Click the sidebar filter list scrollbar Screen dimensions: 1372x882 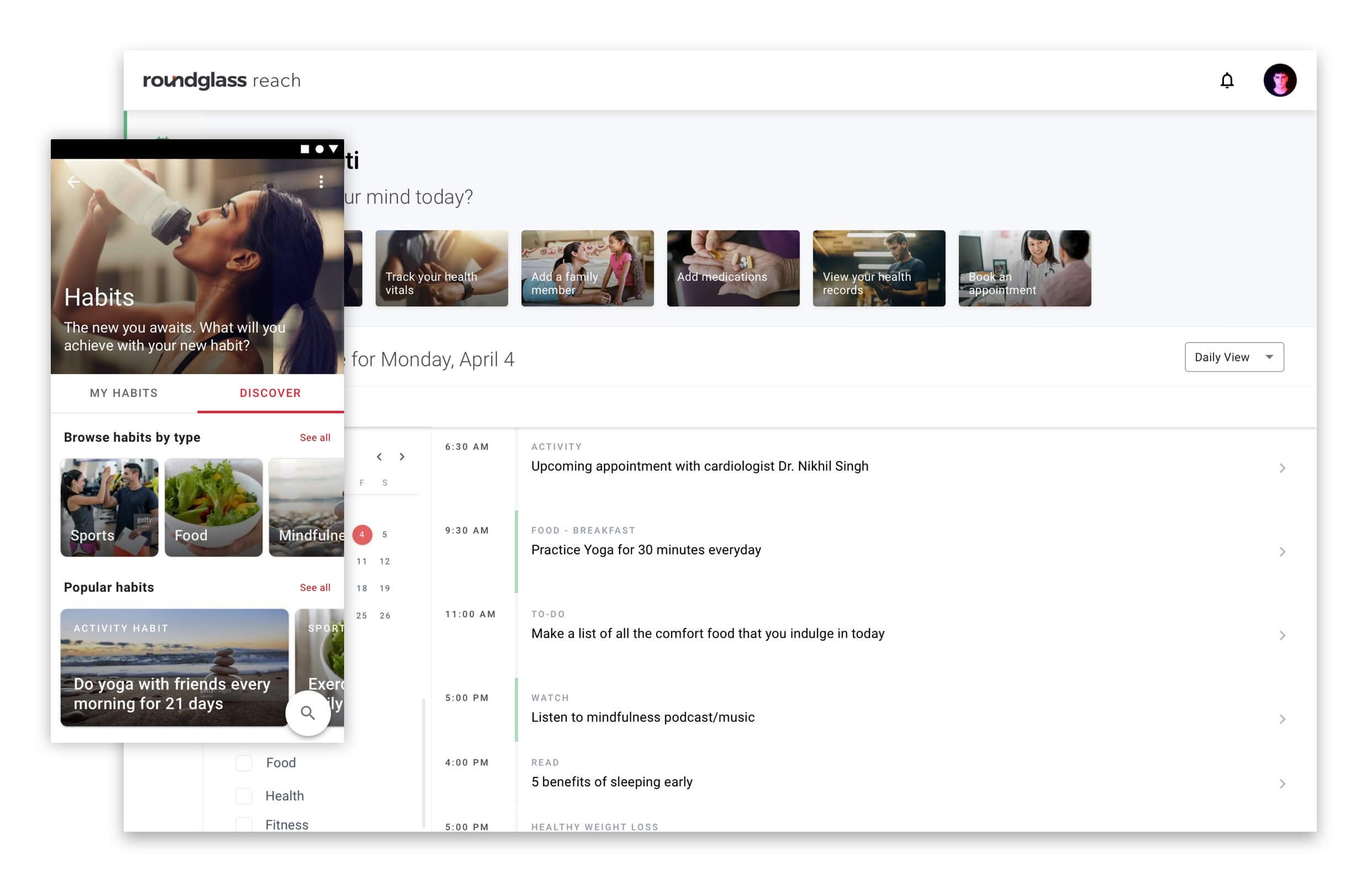tap(424, 763)
